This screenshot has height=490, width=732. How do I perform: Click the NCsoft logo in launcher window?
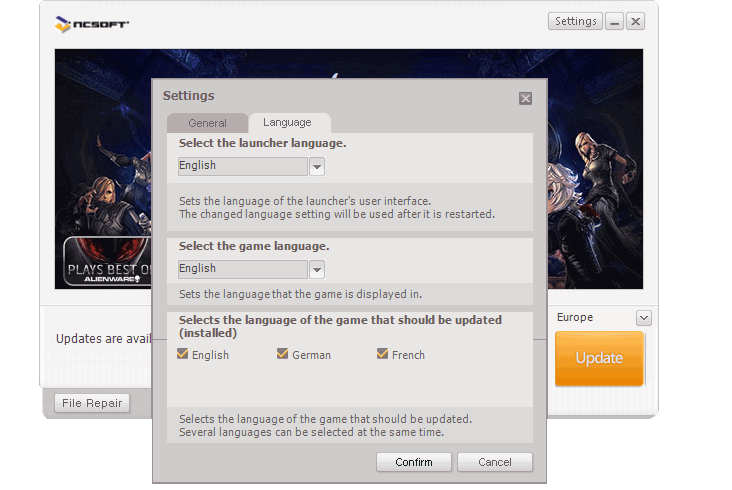click(92, 24)
